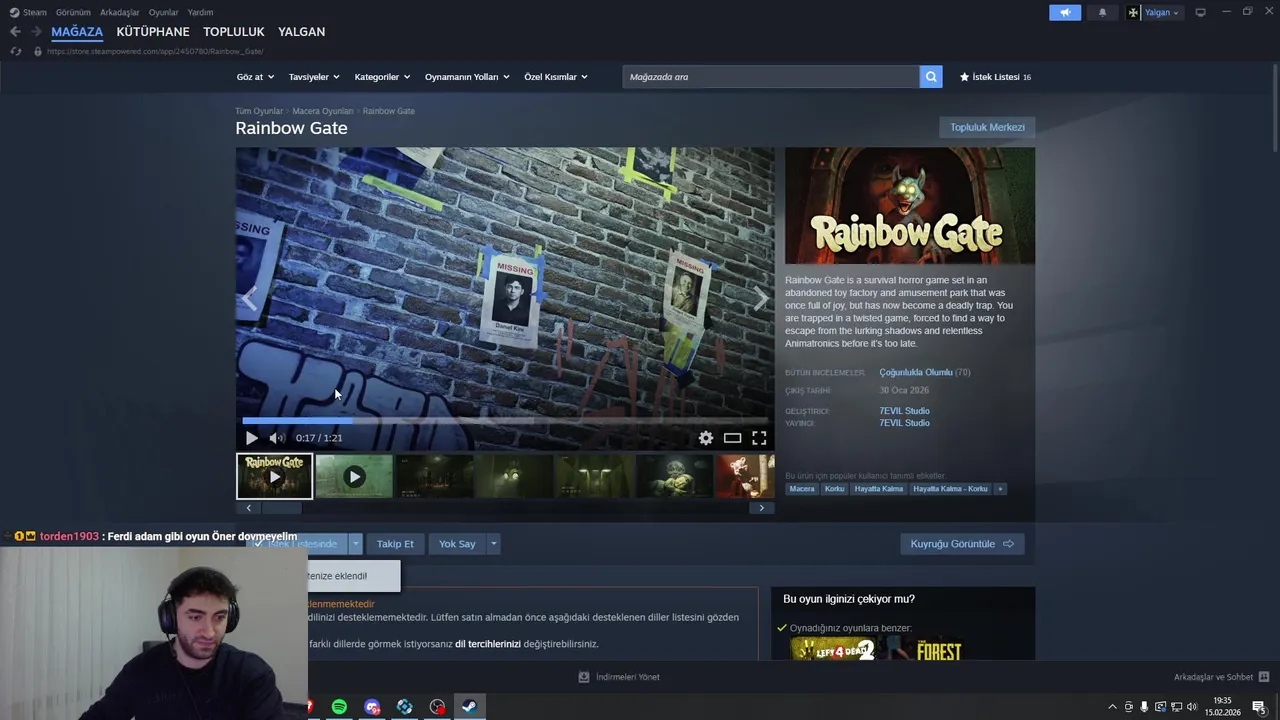The image size is (1280, 720).
Task: Open developer 7EVIL Studio link
Action: (x=904, y=411)
